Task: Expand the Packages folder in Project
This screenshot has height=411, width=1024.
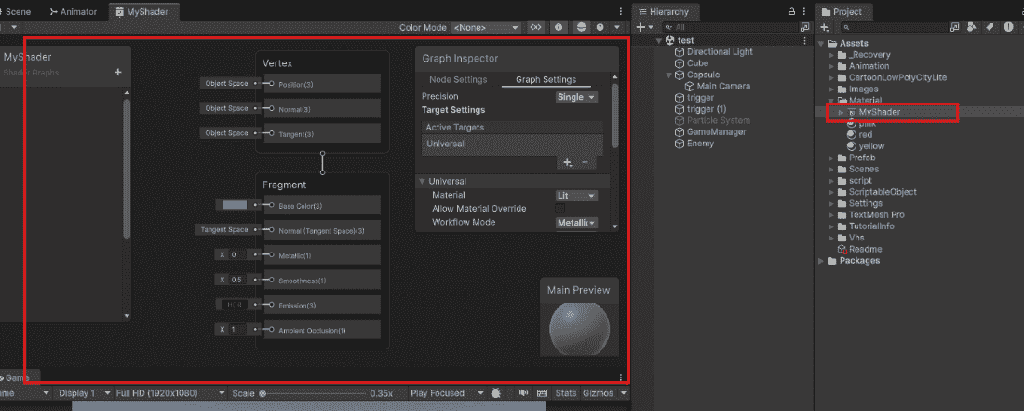Action: click(821, 261)
